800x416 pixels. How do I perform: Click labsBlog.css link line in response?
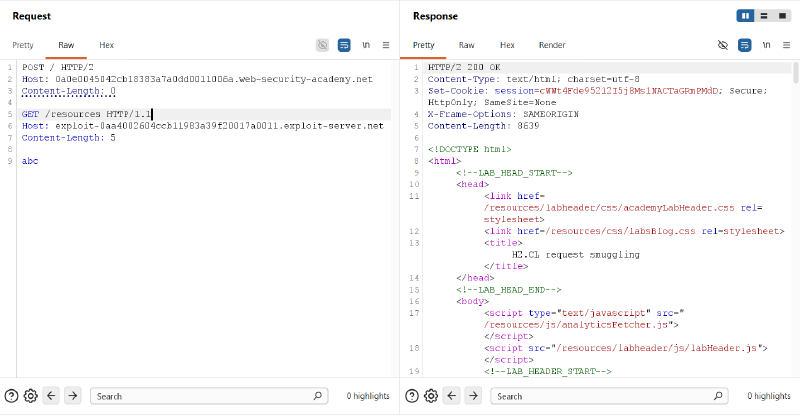[634, 231]
